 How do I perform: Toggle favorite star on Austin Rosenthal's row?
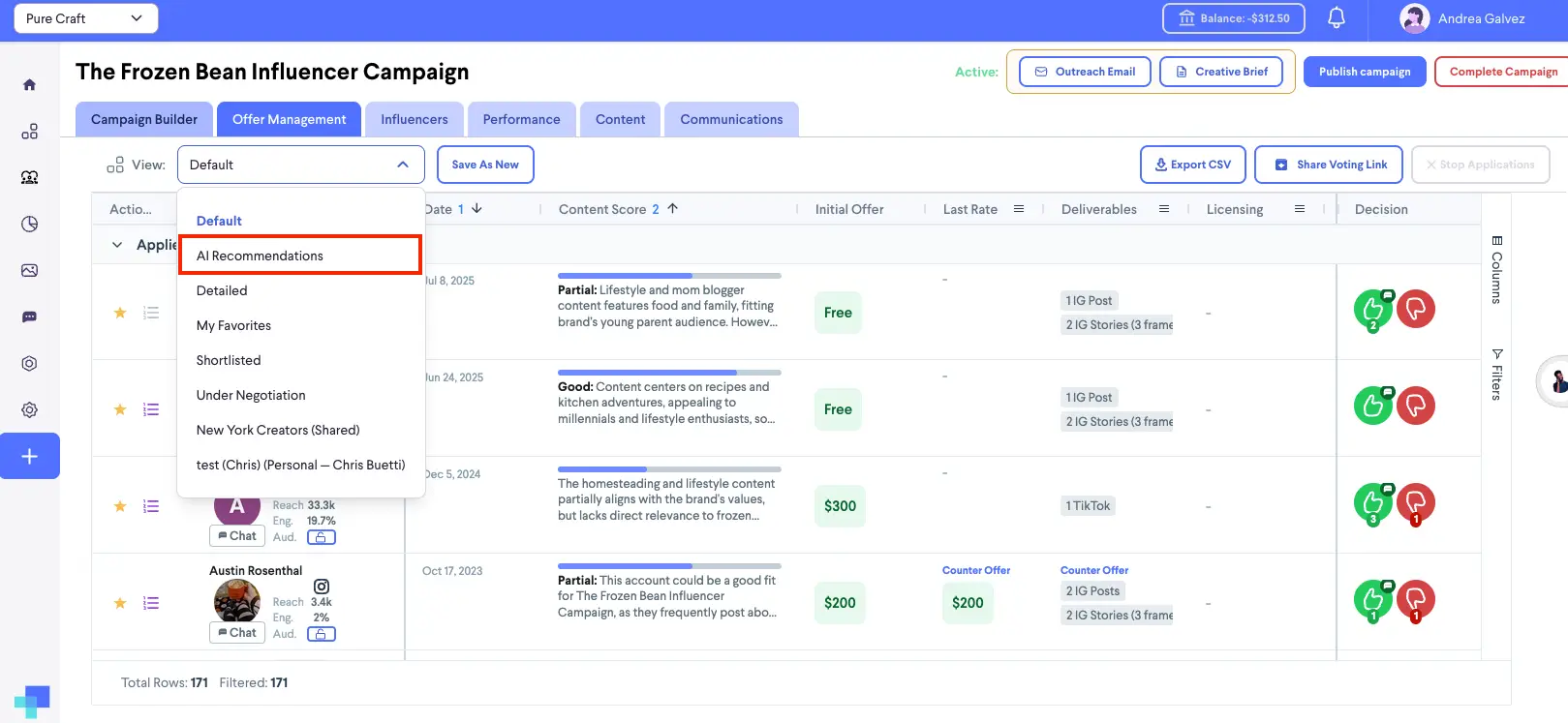click(x=120, y=603)
